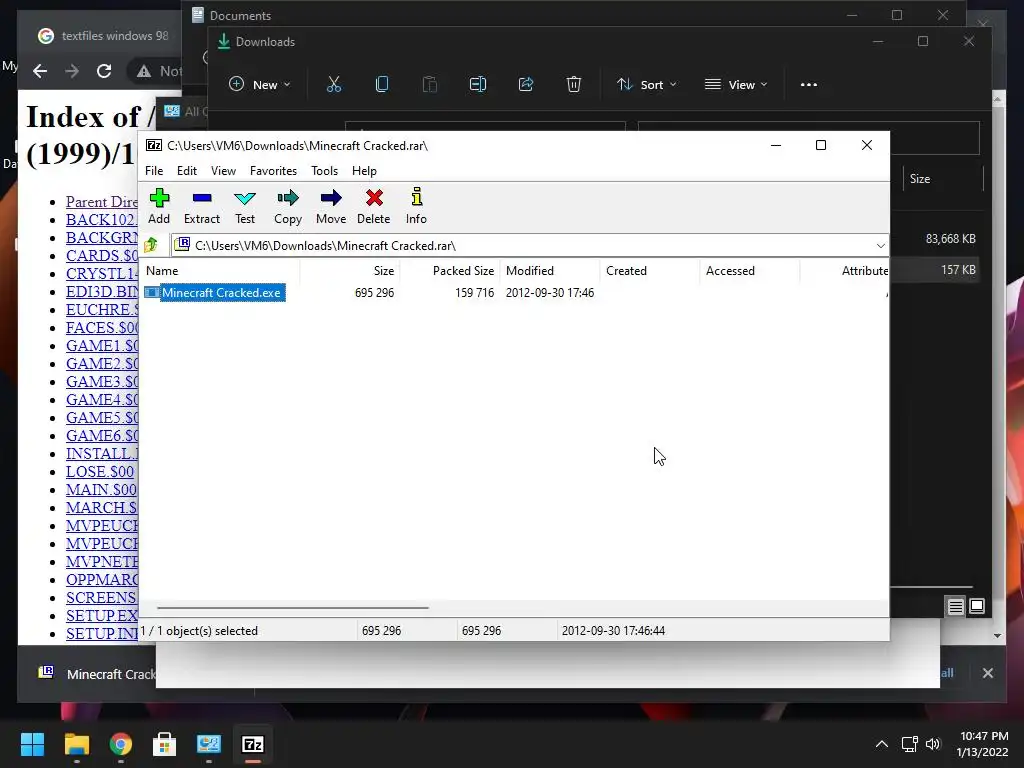The height and width of the screenshot is (768, 1024).
Task: Delete the selected file with Delete icon
Action: pos(374,206)
